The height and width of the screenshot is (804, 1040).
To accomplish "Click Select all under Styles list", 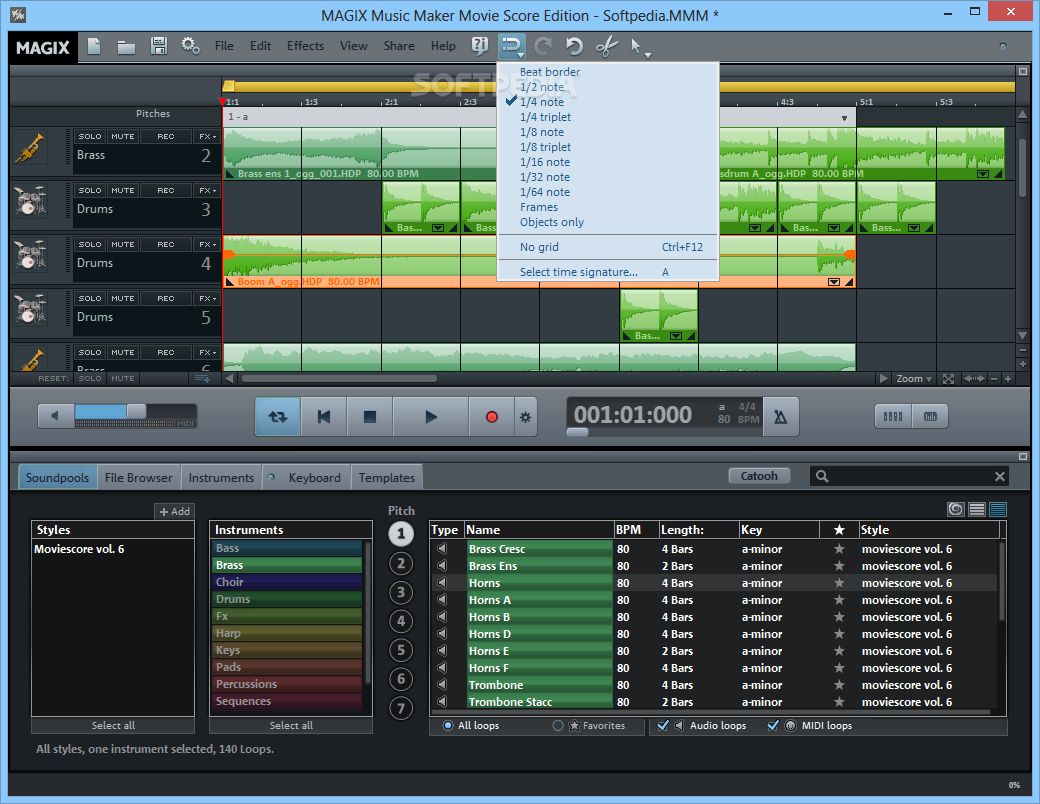I will pos(113,726).
